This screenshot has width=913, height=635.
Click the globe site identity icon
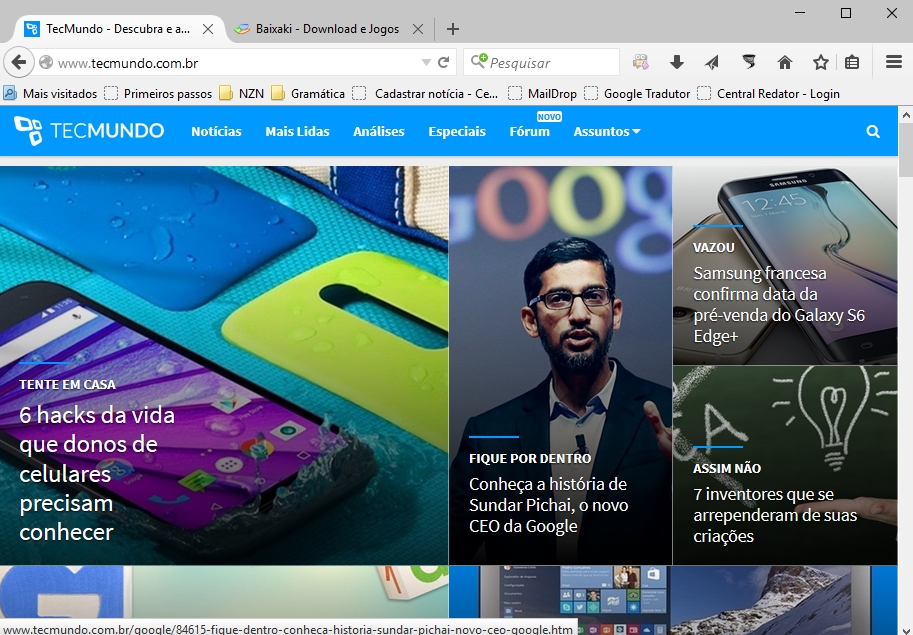pos(46,62)
